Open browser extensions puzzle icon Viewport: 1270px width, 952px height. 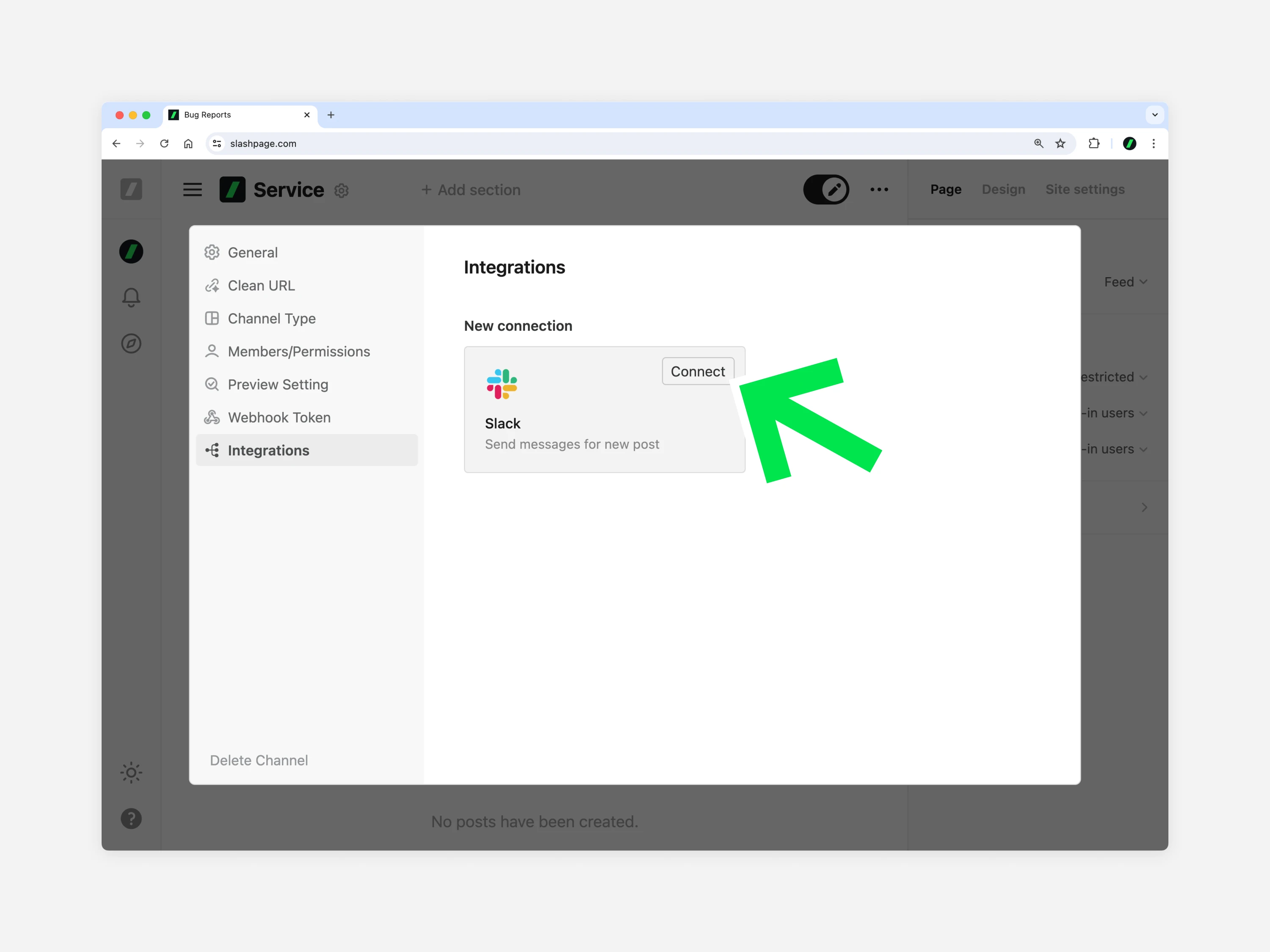[x=1094, y=143]
